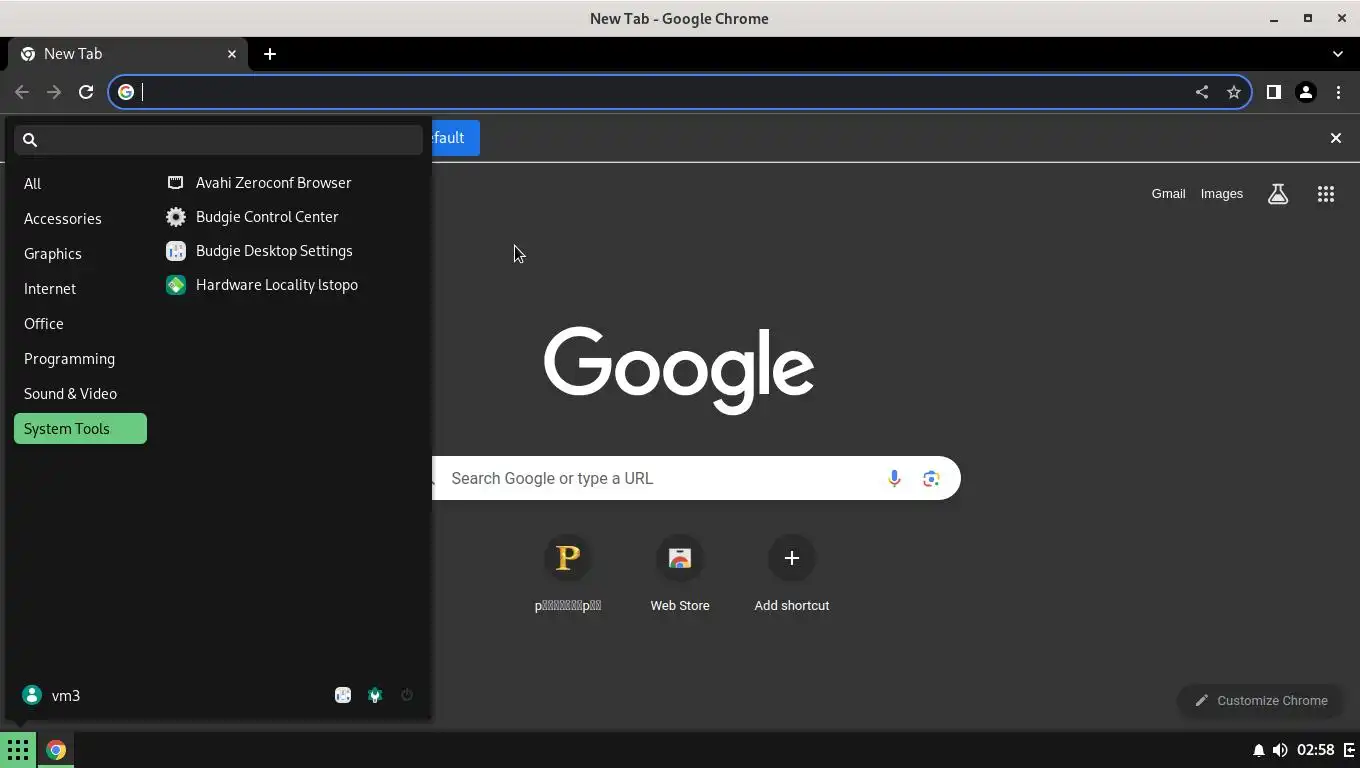This screenshot has width=1360, height=768.
Task: Open the P shortcut tile
Action: tap(568, 573)
